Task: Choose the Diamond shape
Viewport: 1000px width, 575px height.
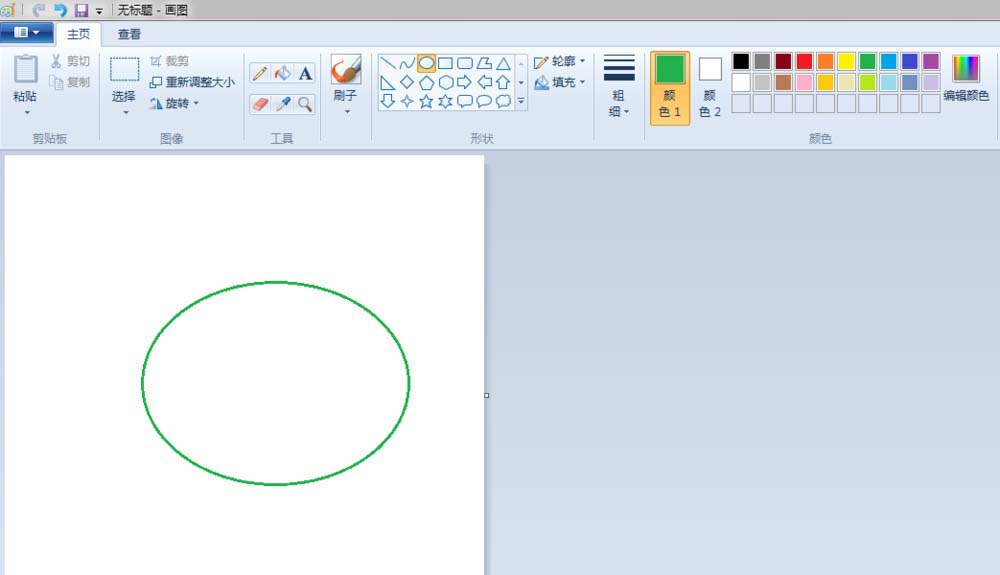Action: [x=407, y=82]
